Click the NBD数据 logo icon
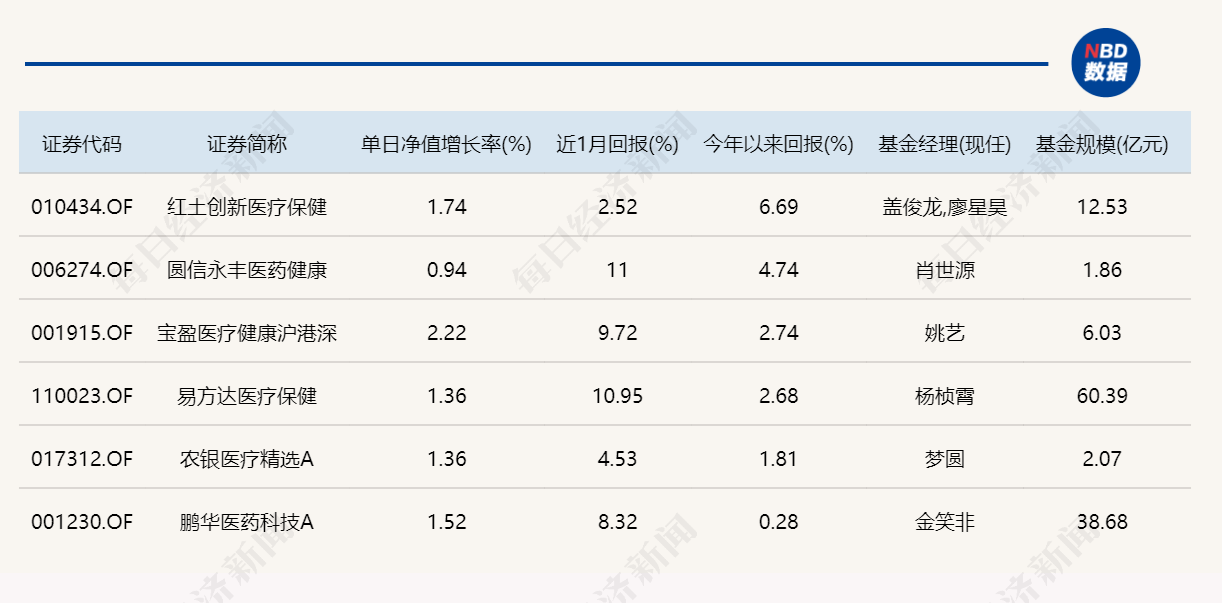Screen dimensions: 1222x603 (x=1105, y=62)
